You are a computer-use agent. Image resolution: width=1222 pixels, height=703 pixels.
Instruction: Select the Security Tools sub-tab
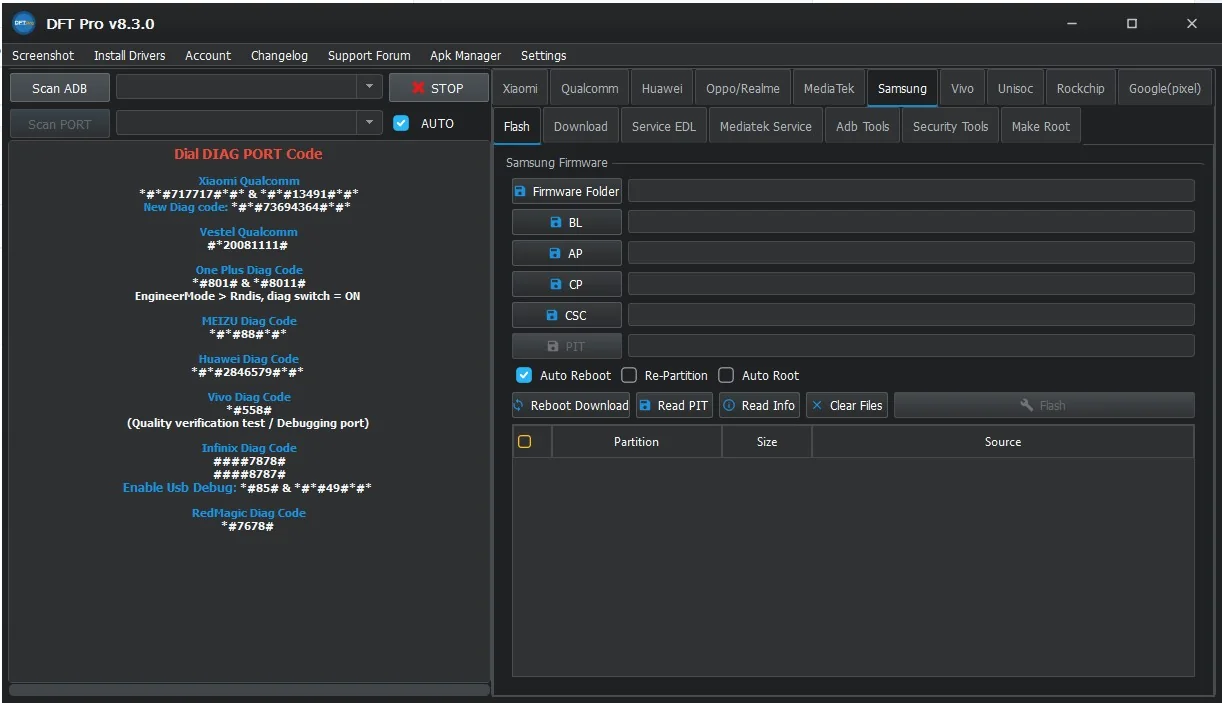click(950, 126)
